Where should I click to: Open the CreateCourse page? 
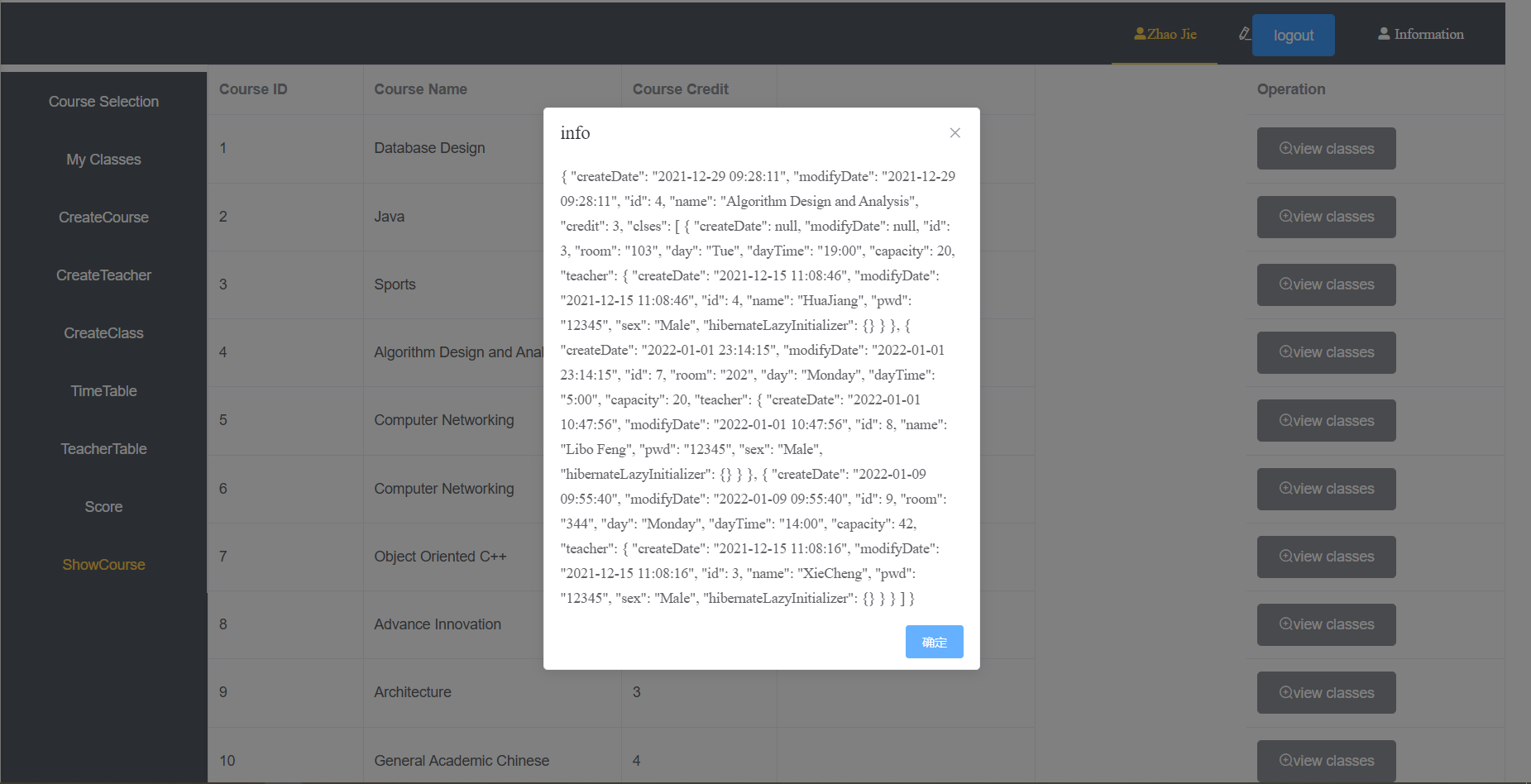103,217
